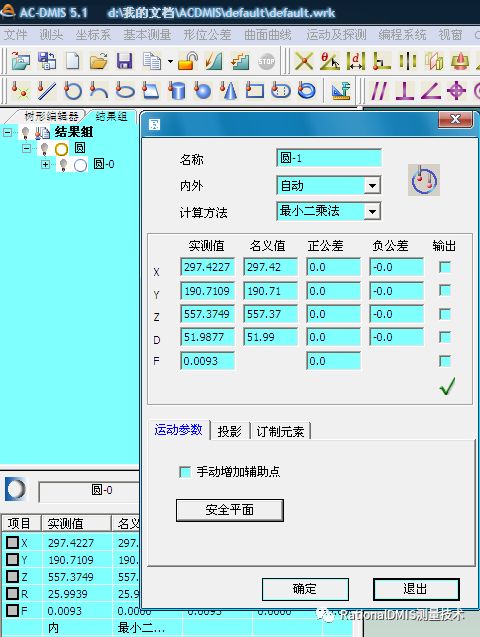This screenshot has height=637, width=480.
Task: Click the position tolerance crosshair icon
Action: pos(456,91)
